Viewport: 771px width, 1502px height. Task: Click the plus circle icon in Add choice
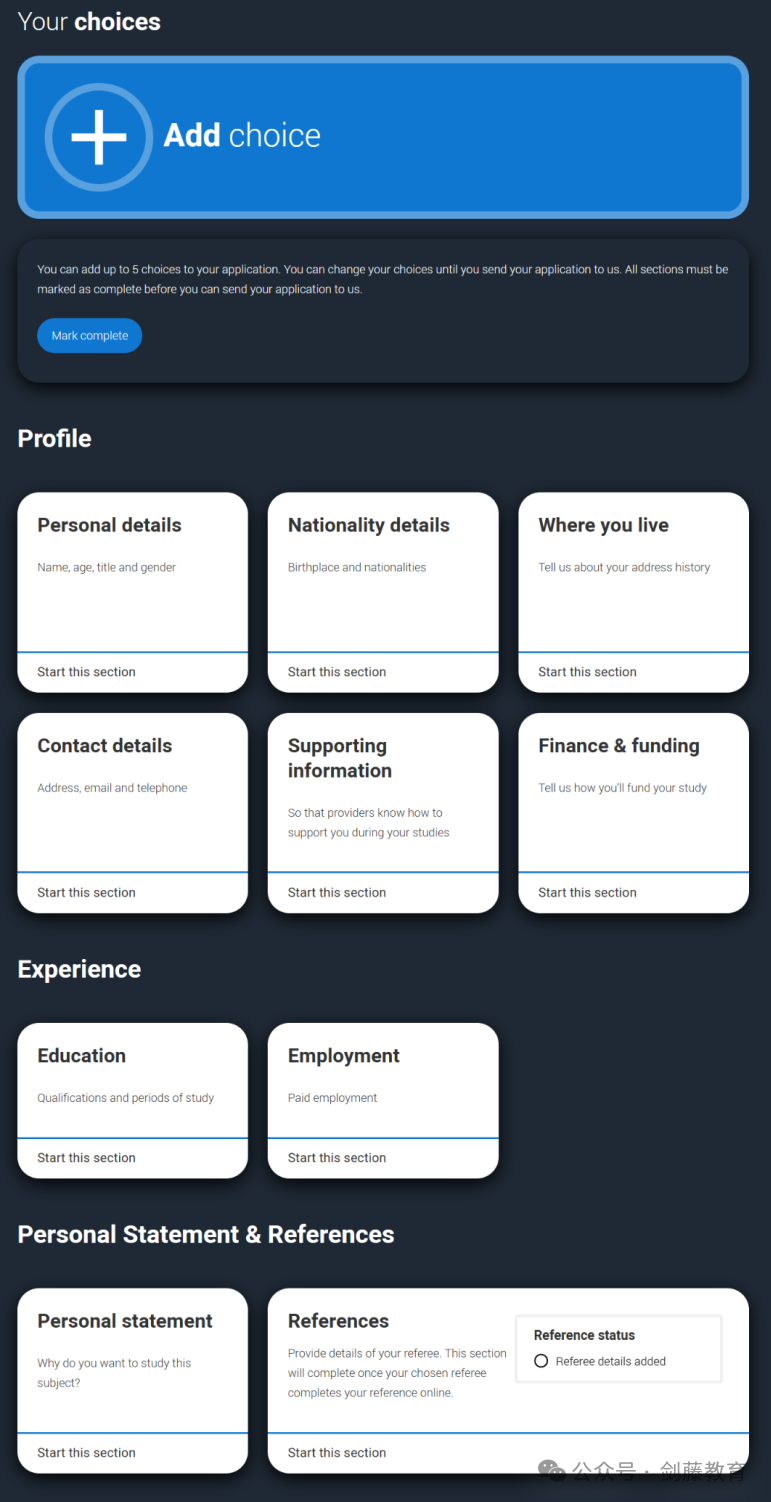(x=99, y=137)
